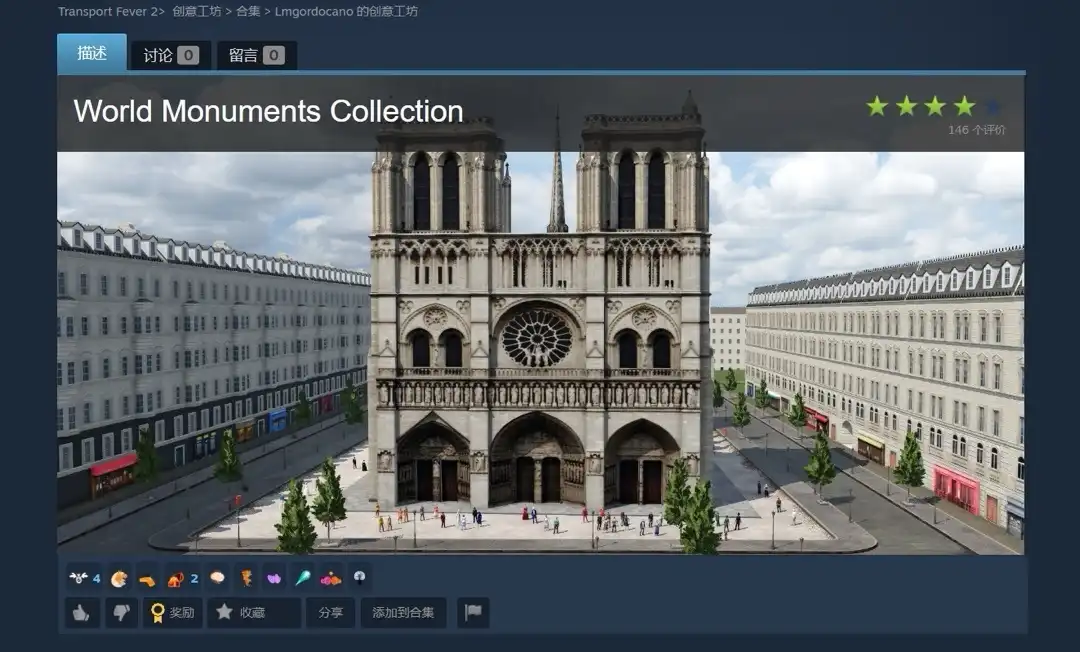The height and width of the screenshot is (652, 1080).
Task: Click the purple heart award icon
Action: [x=274, y=578]
